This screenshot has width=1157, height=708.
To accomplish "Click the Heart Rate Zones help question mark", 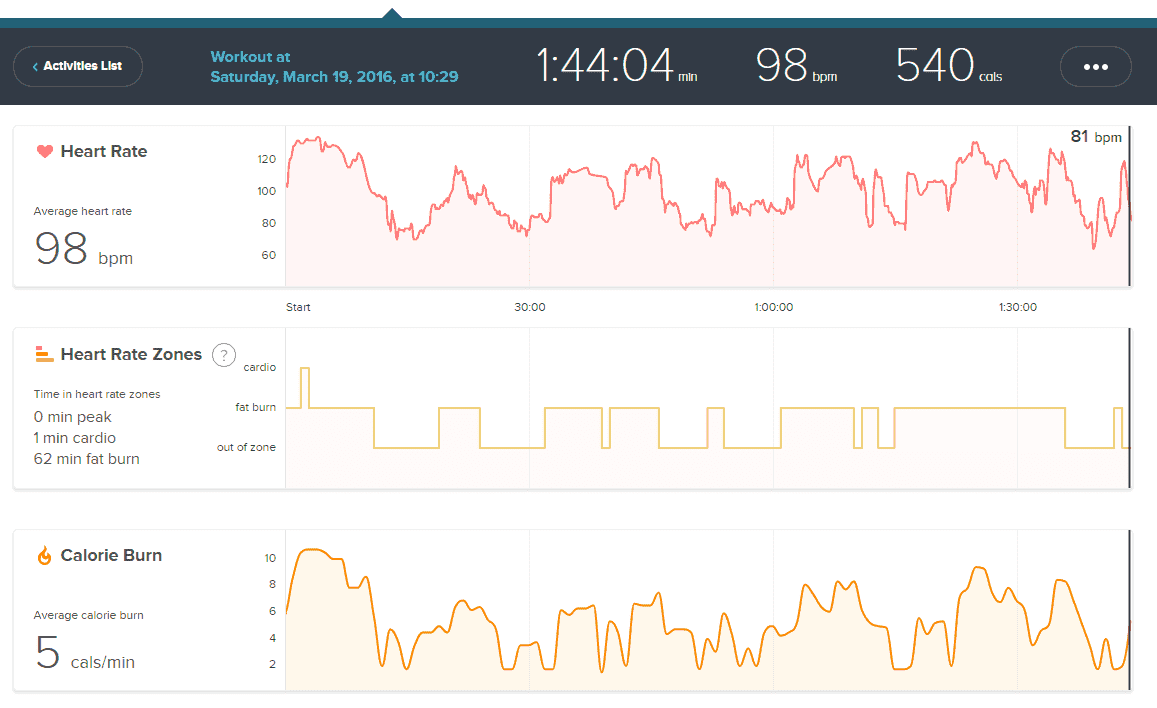I will (x=224, y=355).
